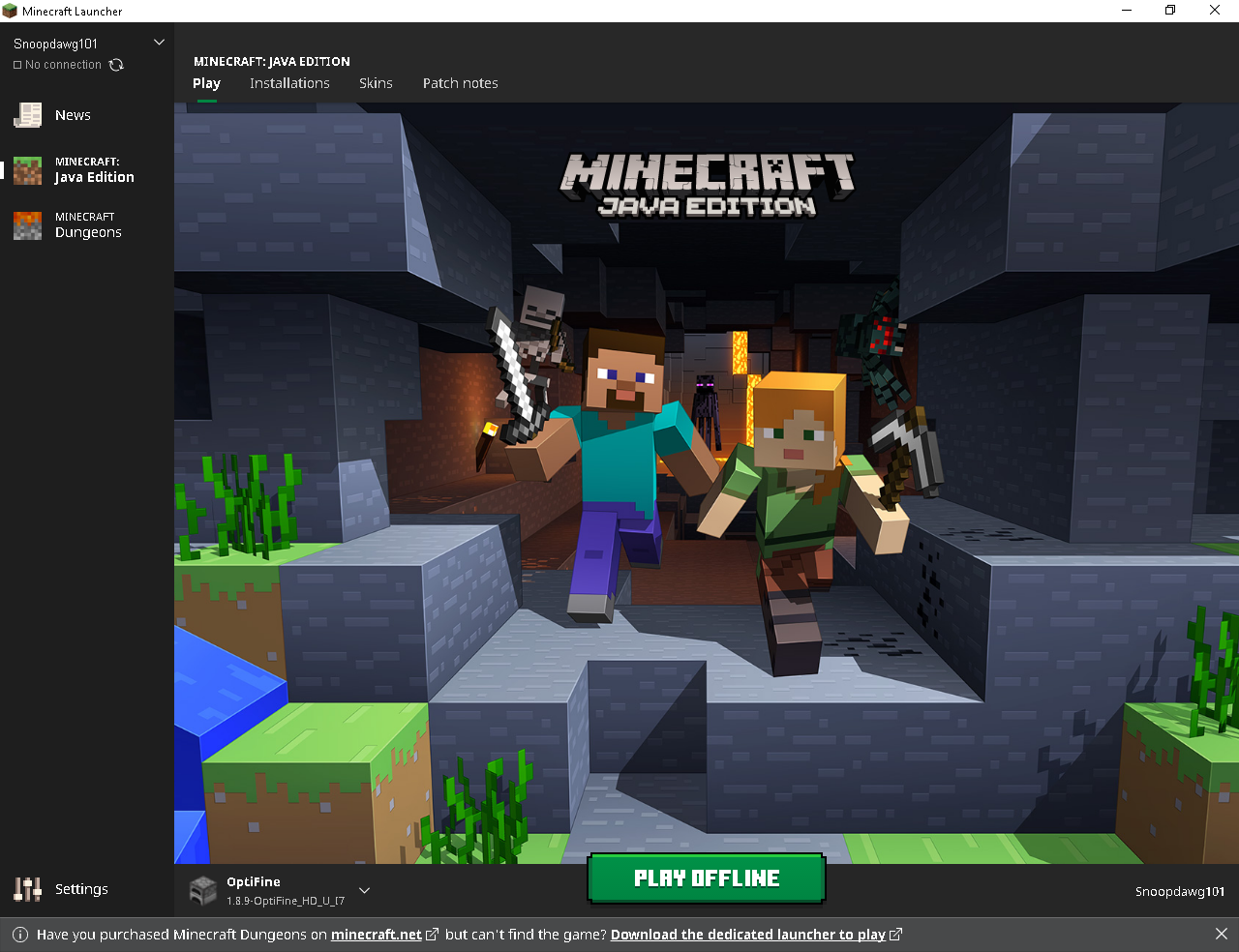The image size is (1239, 952).
Task: Switch to the Play tab
Action: 206,83
